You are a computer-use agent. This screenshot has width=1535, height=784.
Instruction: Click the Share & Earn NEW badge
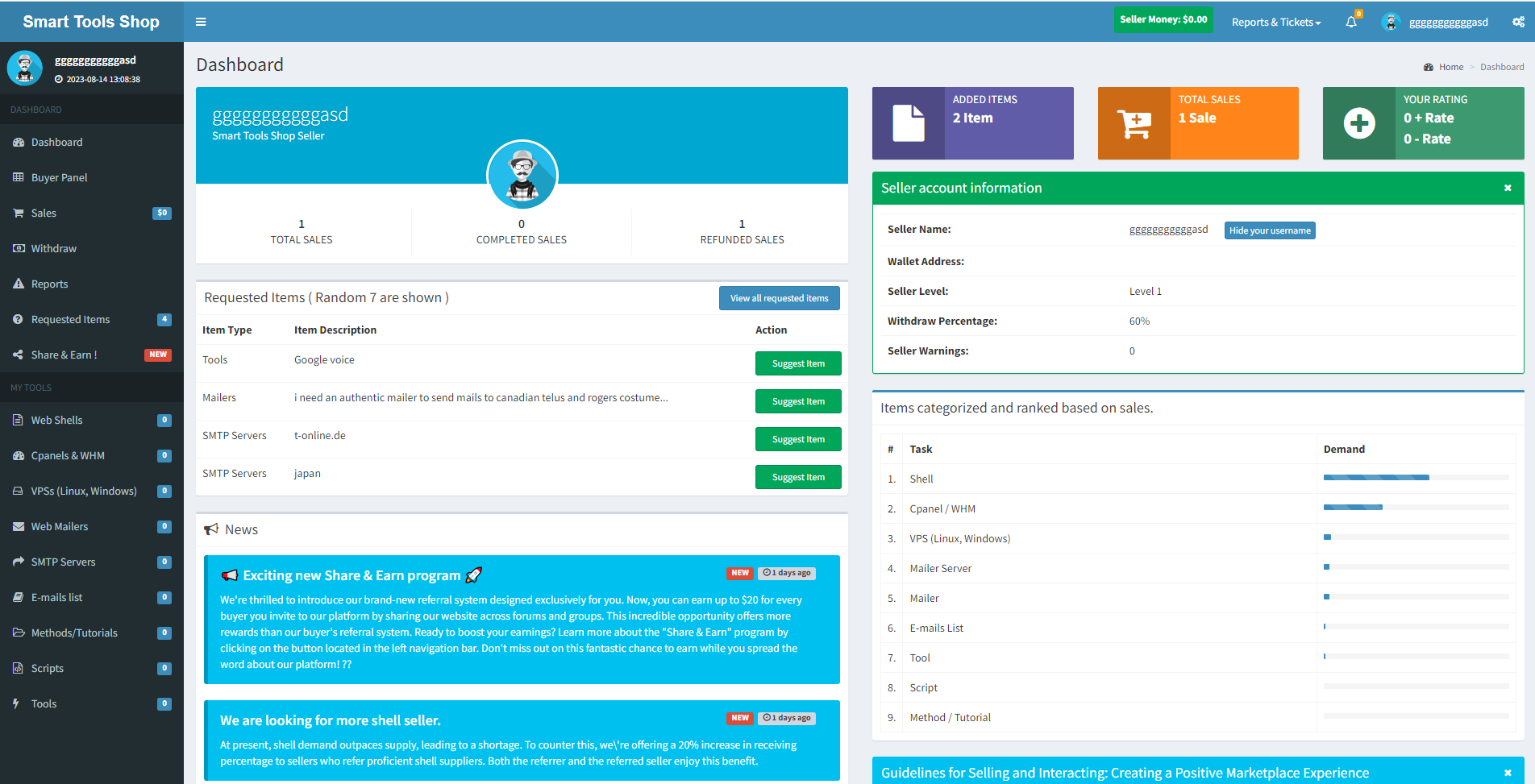pos(158,355)
